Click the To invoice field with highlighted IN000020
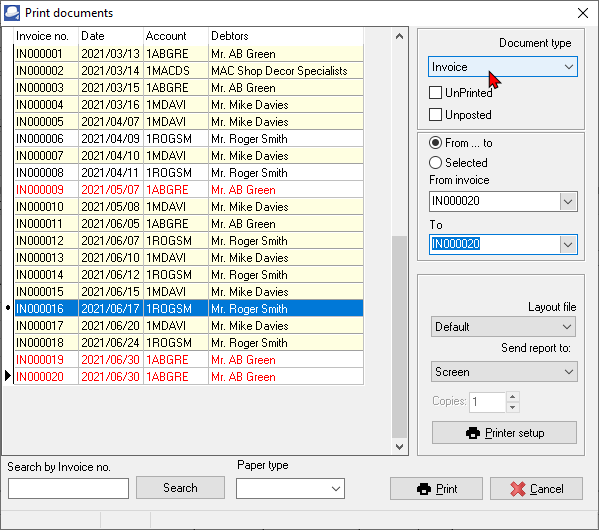Screen dimensions: 599x530 pyautogui.click(x=494, y=244)
